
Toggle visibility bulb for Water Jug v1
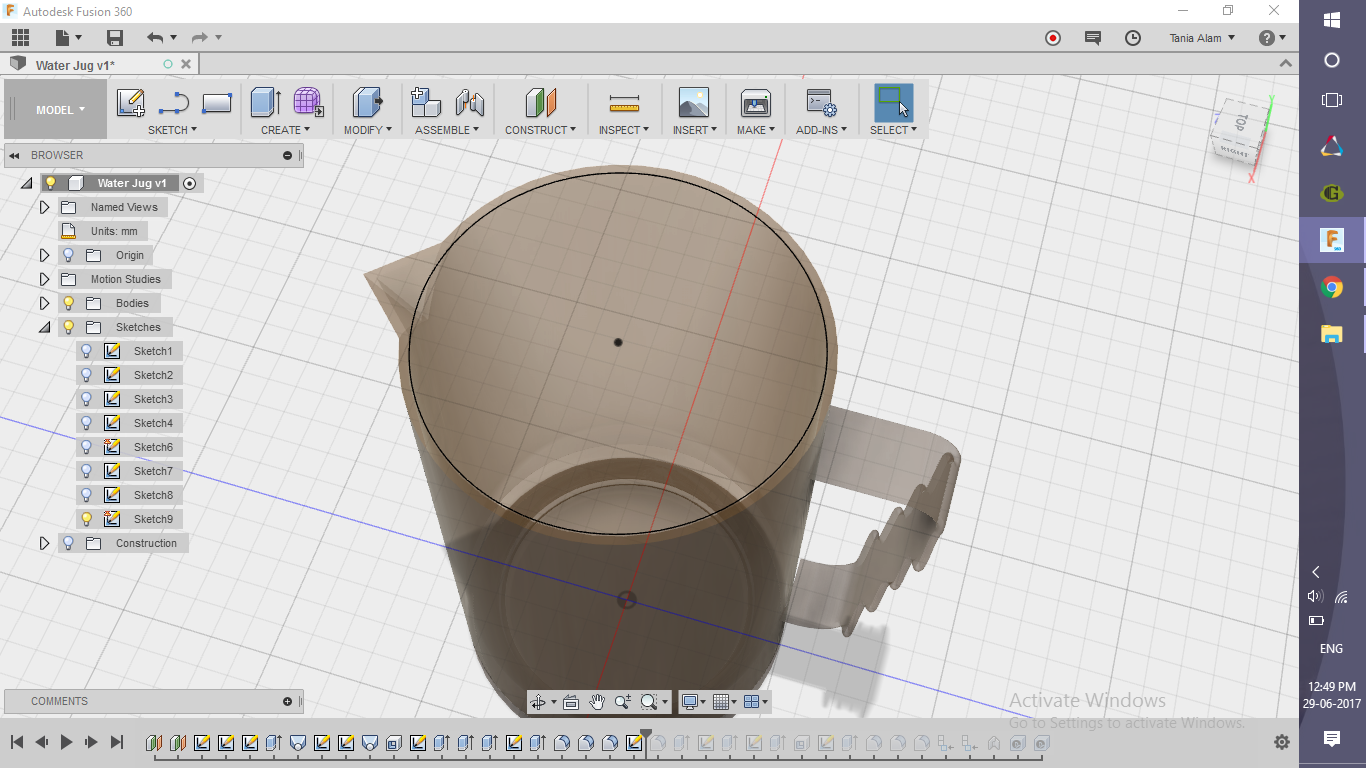point(50,183)
